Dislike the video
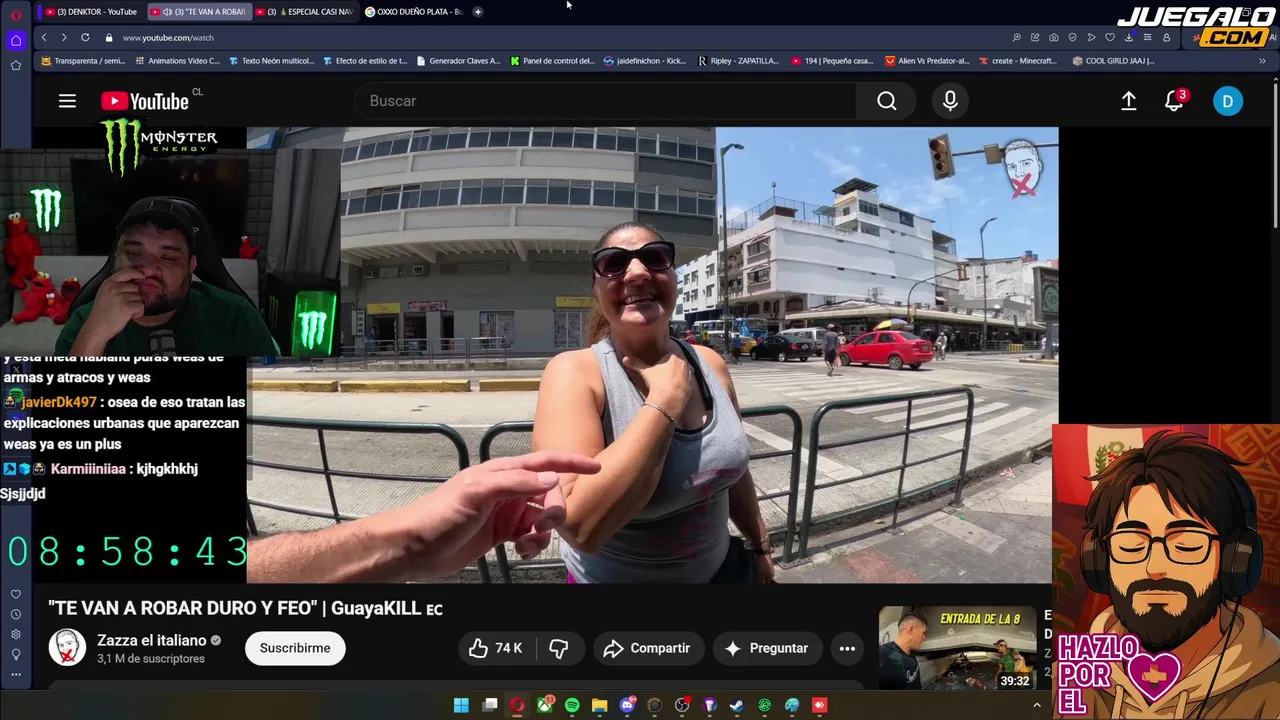 coord(559,648)
